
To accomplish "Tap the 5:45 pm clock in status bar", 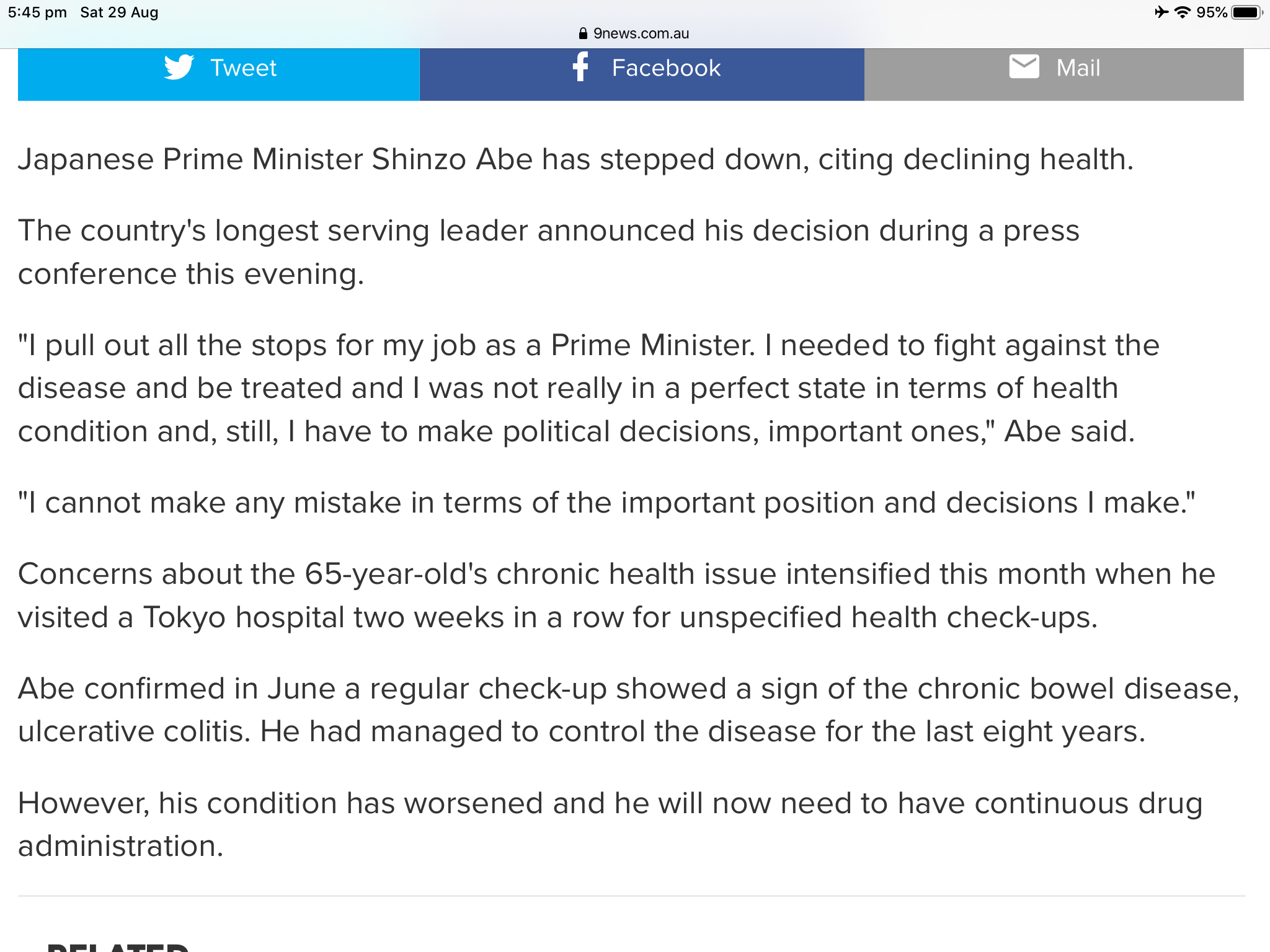I will coord(37,12).
